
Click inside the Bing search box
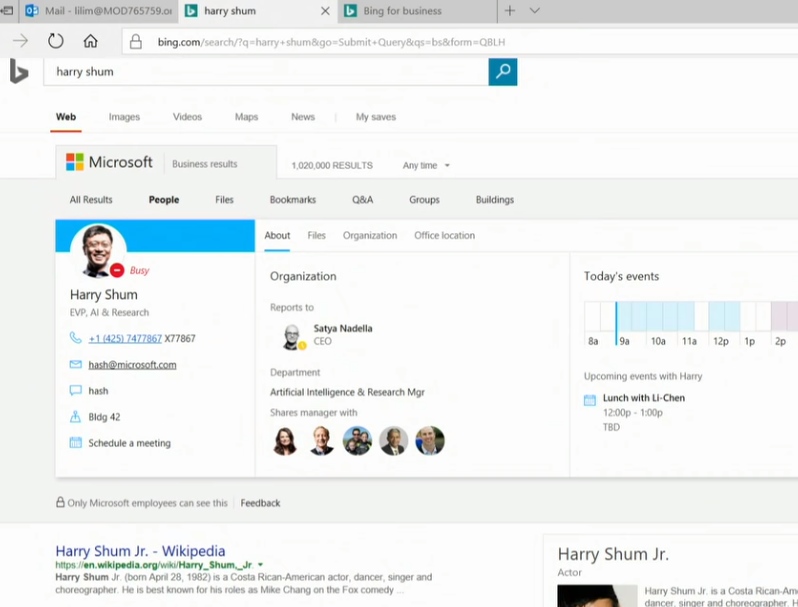tap(266, 72)
